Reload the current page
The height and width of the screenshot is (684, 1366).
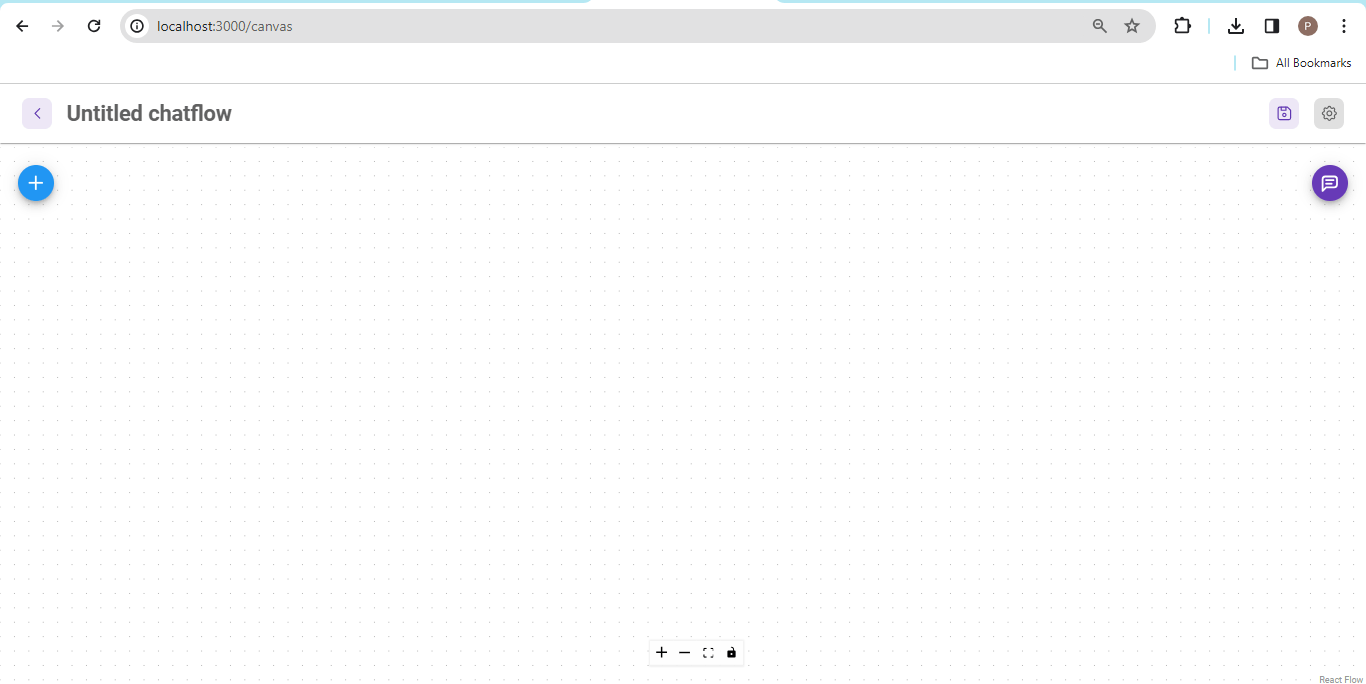coord(94,26)
